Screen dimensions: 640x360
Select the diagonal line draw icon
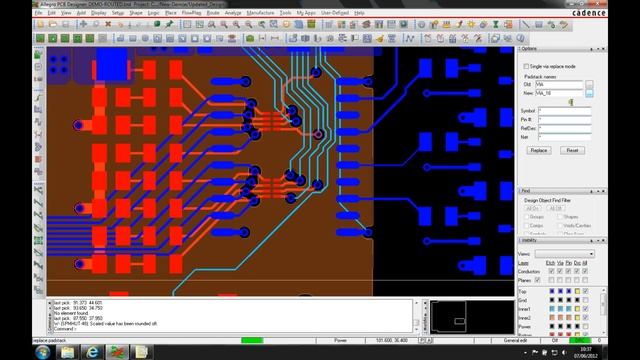pos(525,24)
